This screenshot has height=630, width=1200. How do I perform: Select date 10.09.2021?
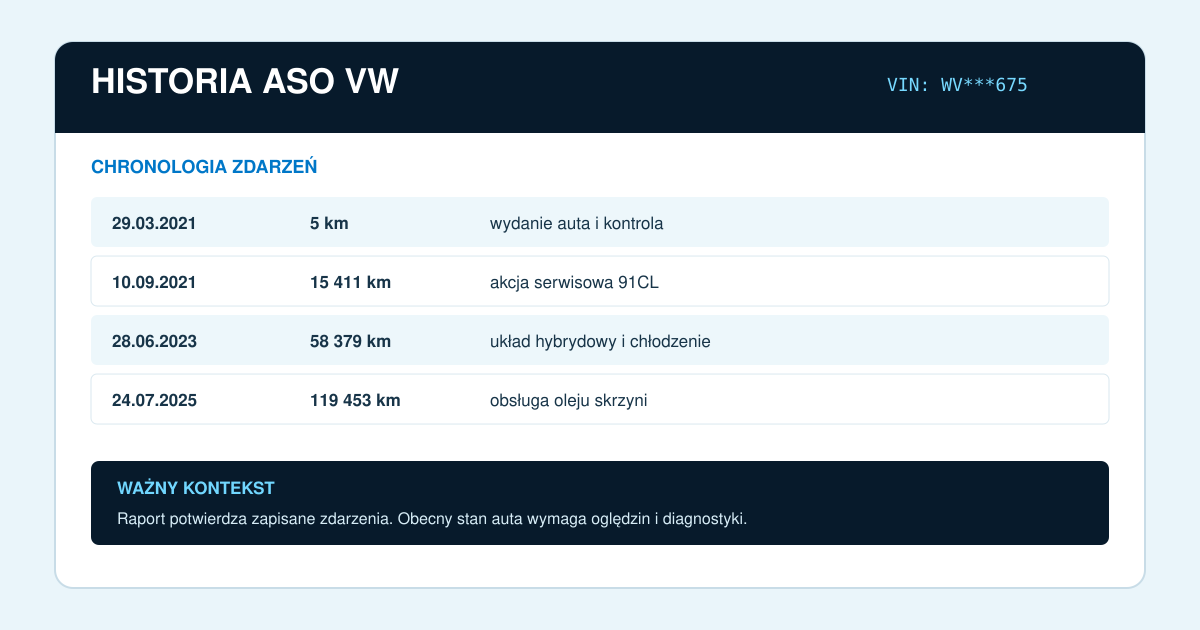click(154, 282)
